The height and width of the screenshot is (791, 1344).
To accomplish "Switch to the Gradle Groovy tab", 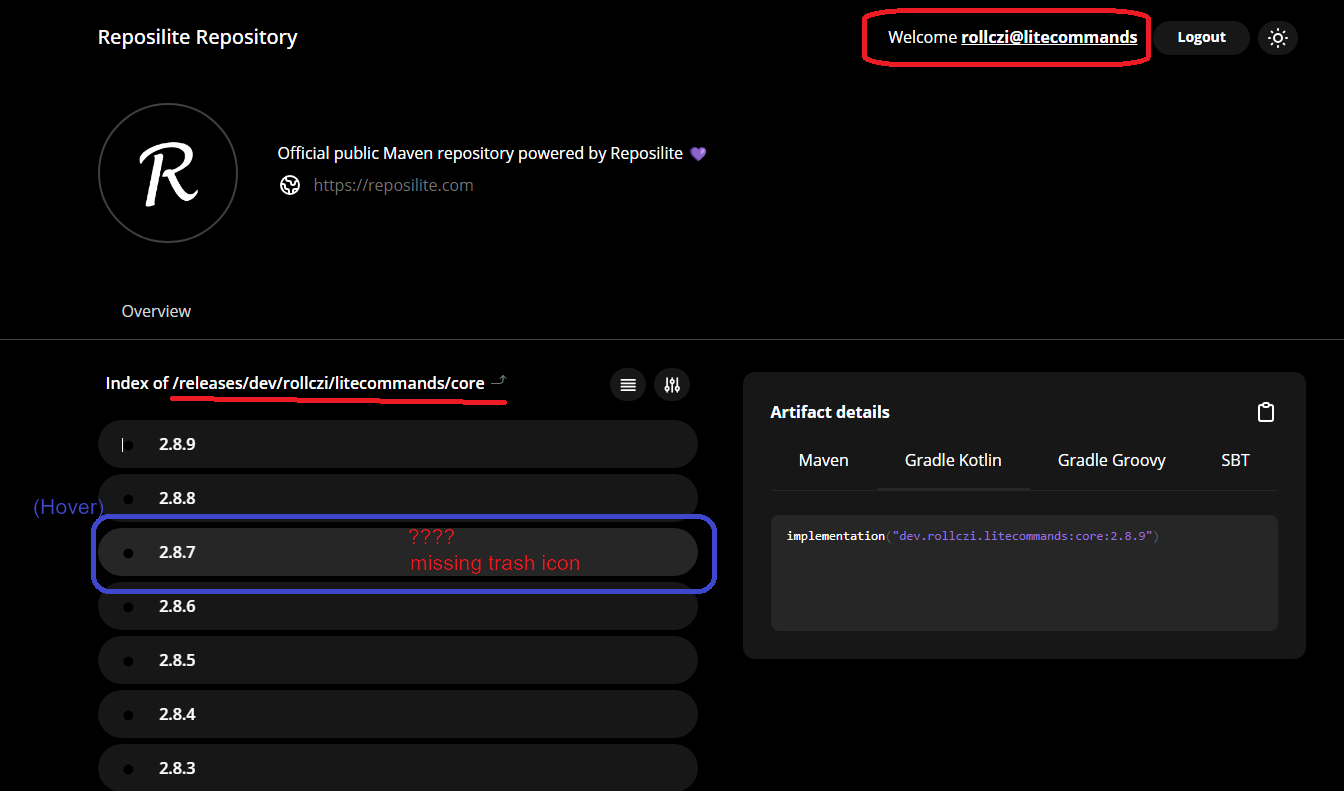I will (1111, 460).
